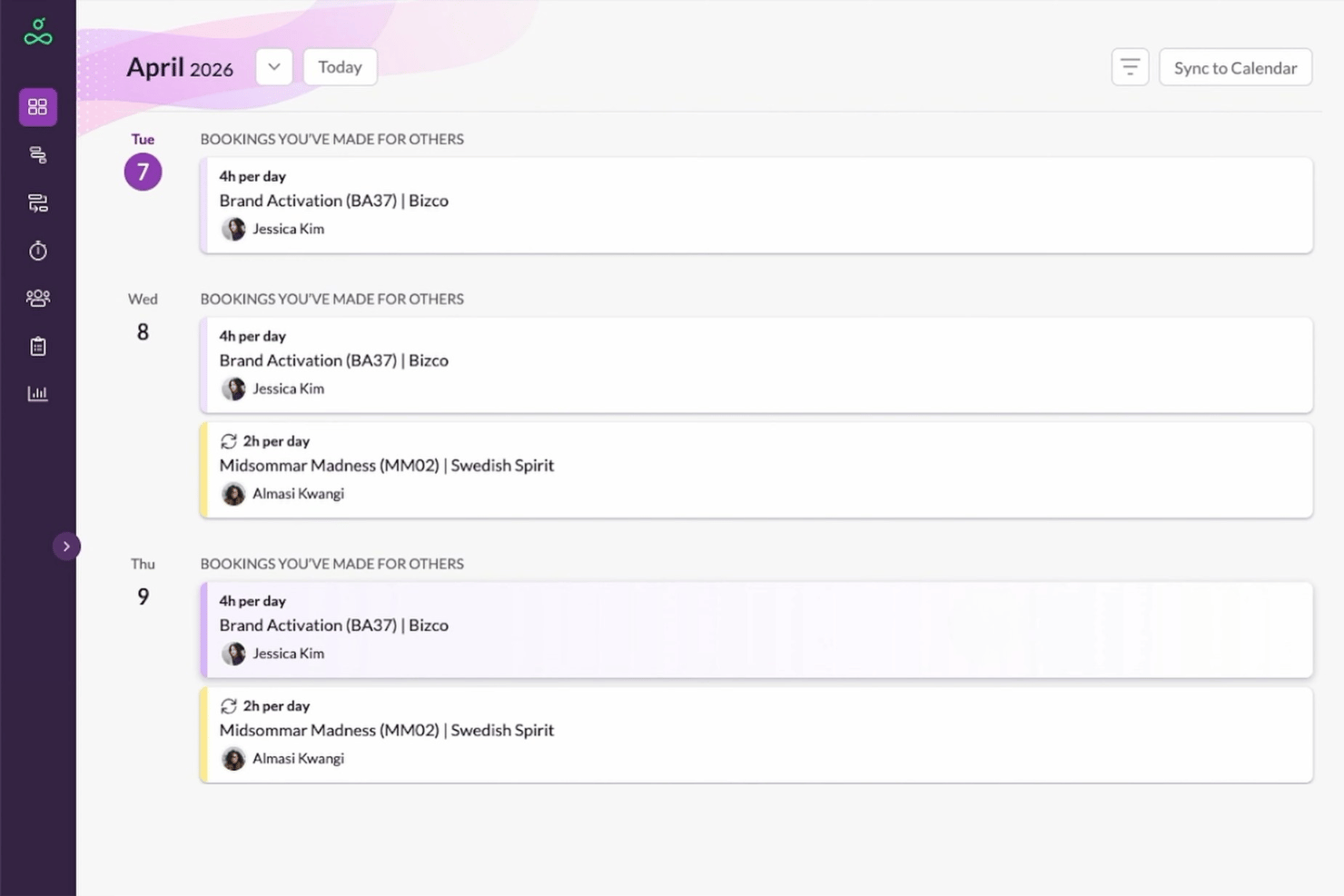Open Thursday's Brand Activation (BA37) booking
Screen dimensions: 1344x896
click(x=756, y=630)
